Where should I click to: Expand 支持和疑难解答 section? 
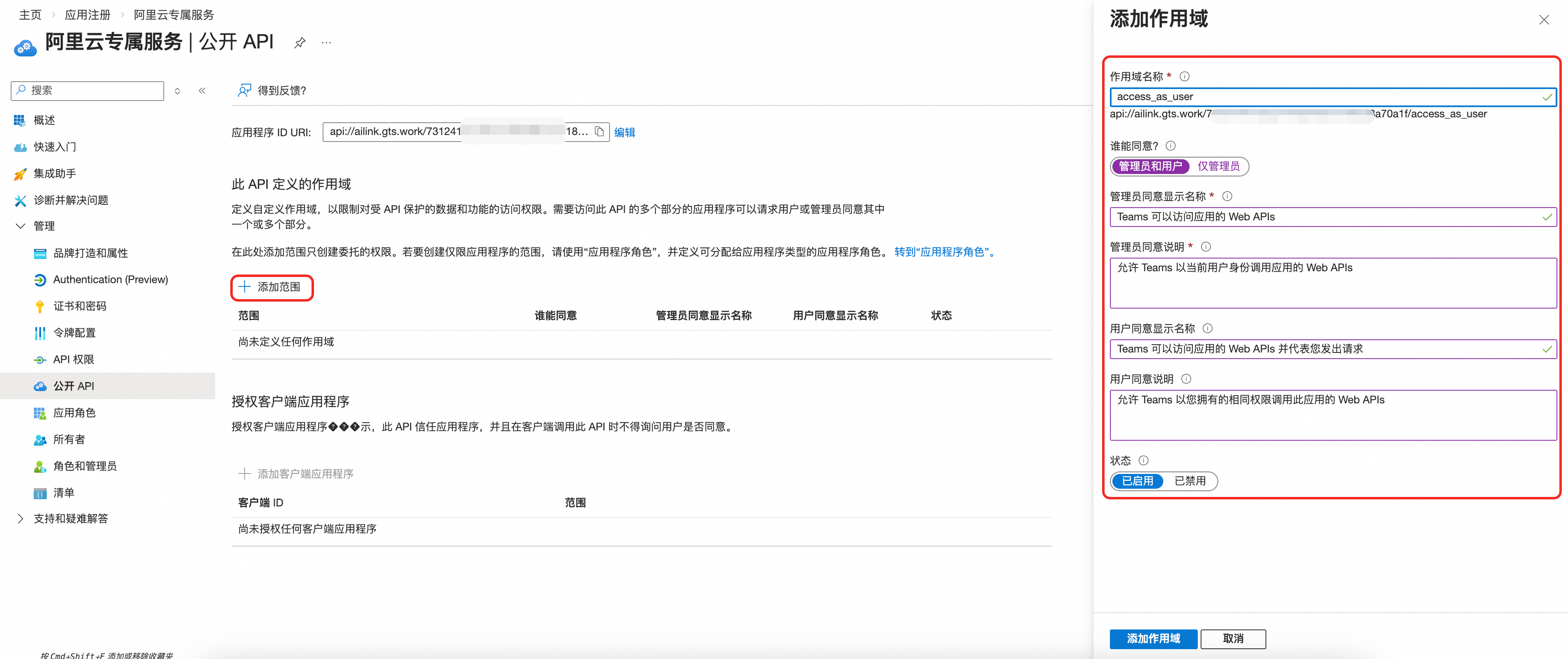(20, 518)
